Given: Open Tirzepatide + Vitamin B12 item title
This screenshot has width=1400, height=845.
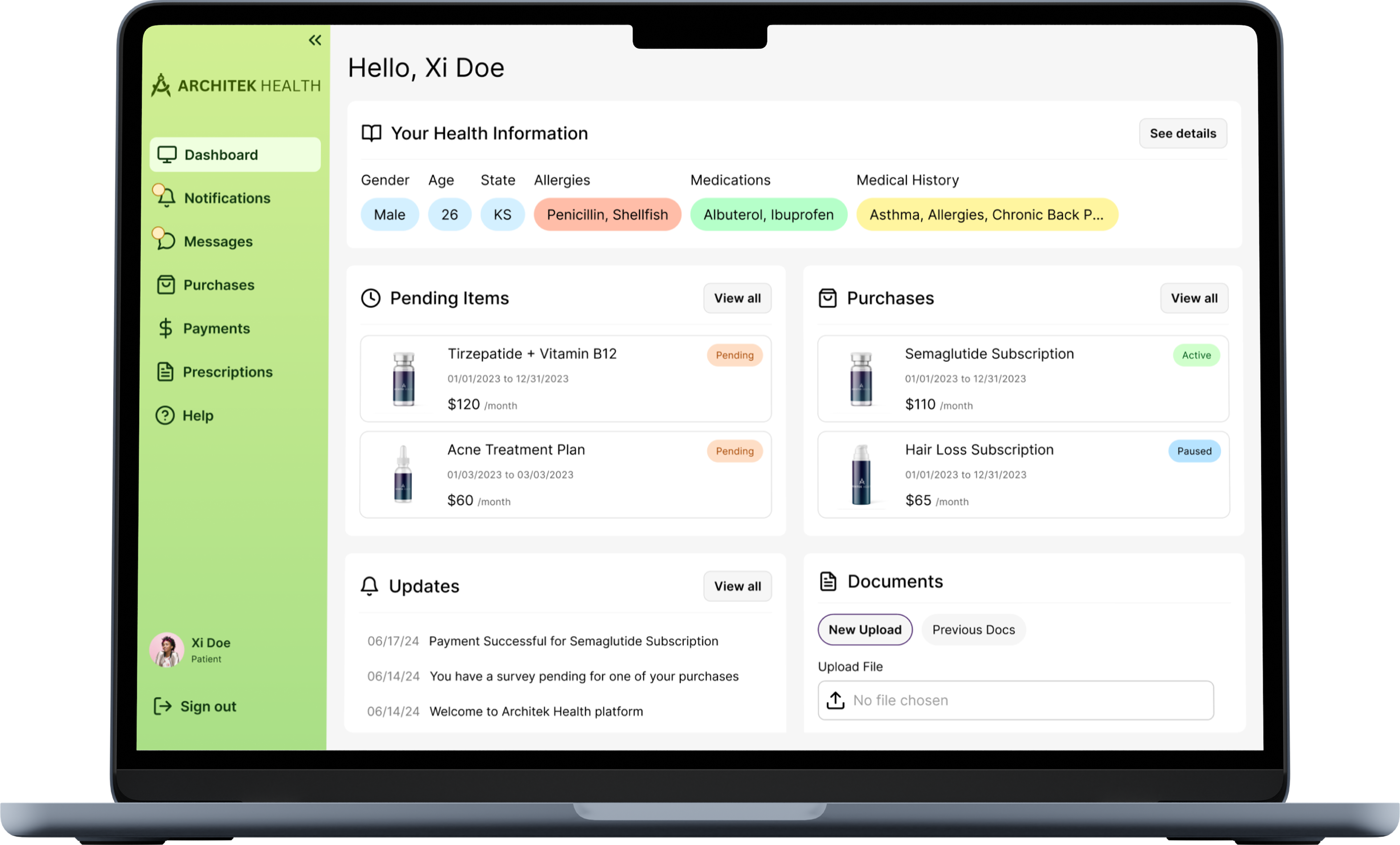Looking at the screenshot, I should pyautogui.click(x=532, y=354).
